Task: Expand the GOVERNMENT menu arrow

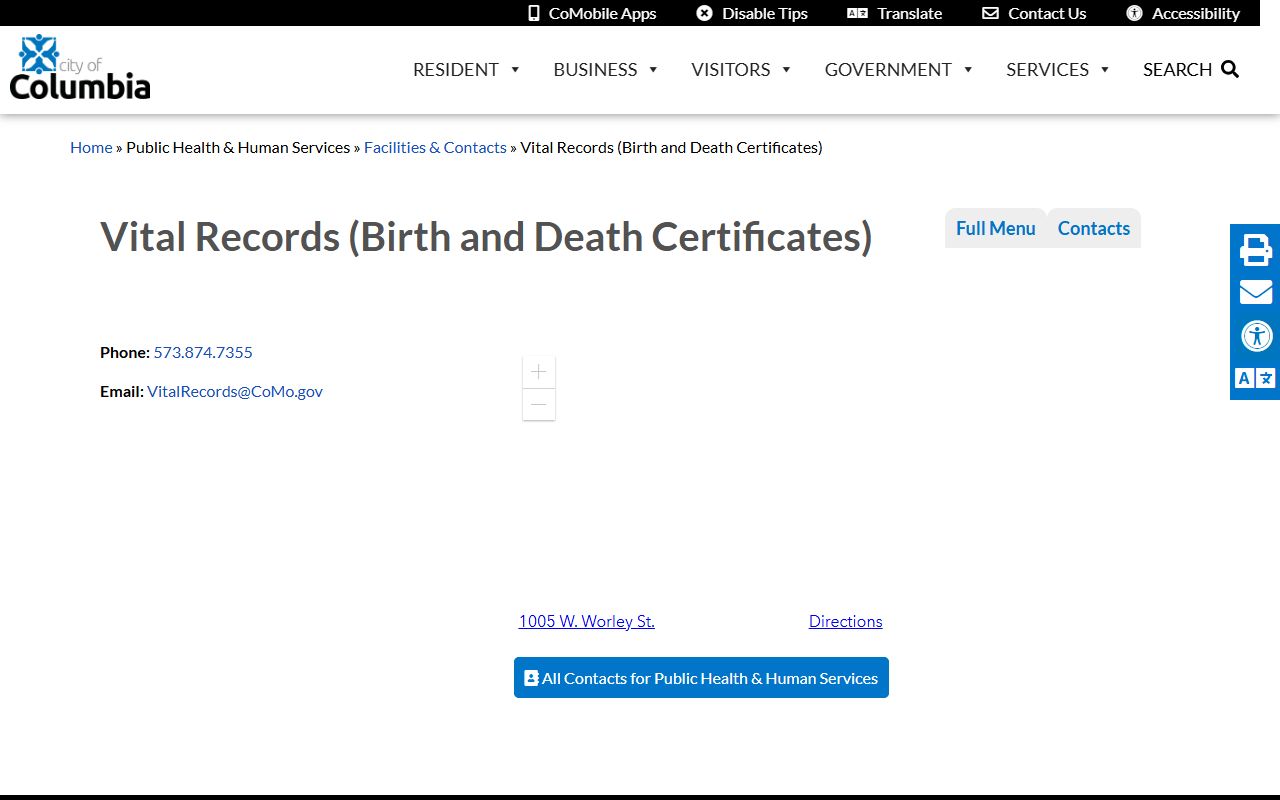Action: pos(968,69)
